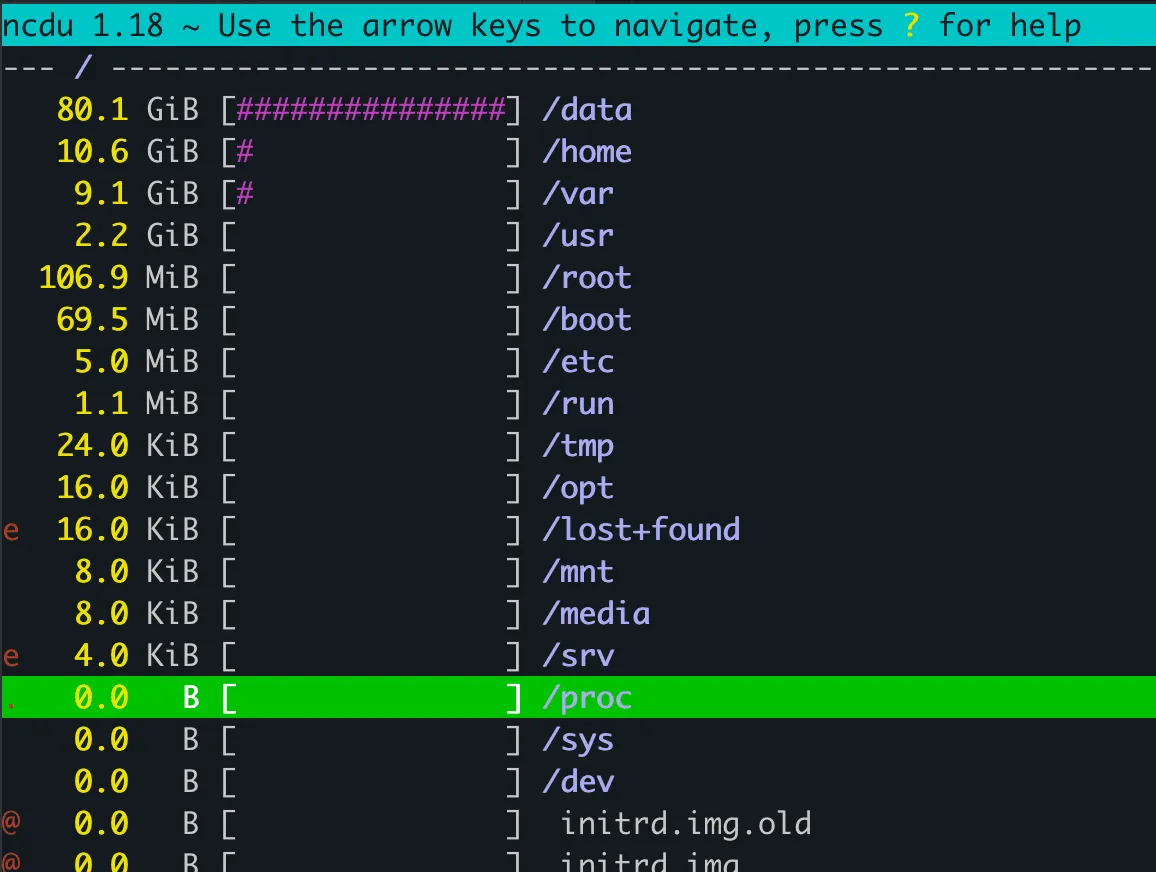Click the 'e' error flag beside /srv
The image size is (1156, 872).
(x=10, y=656)
